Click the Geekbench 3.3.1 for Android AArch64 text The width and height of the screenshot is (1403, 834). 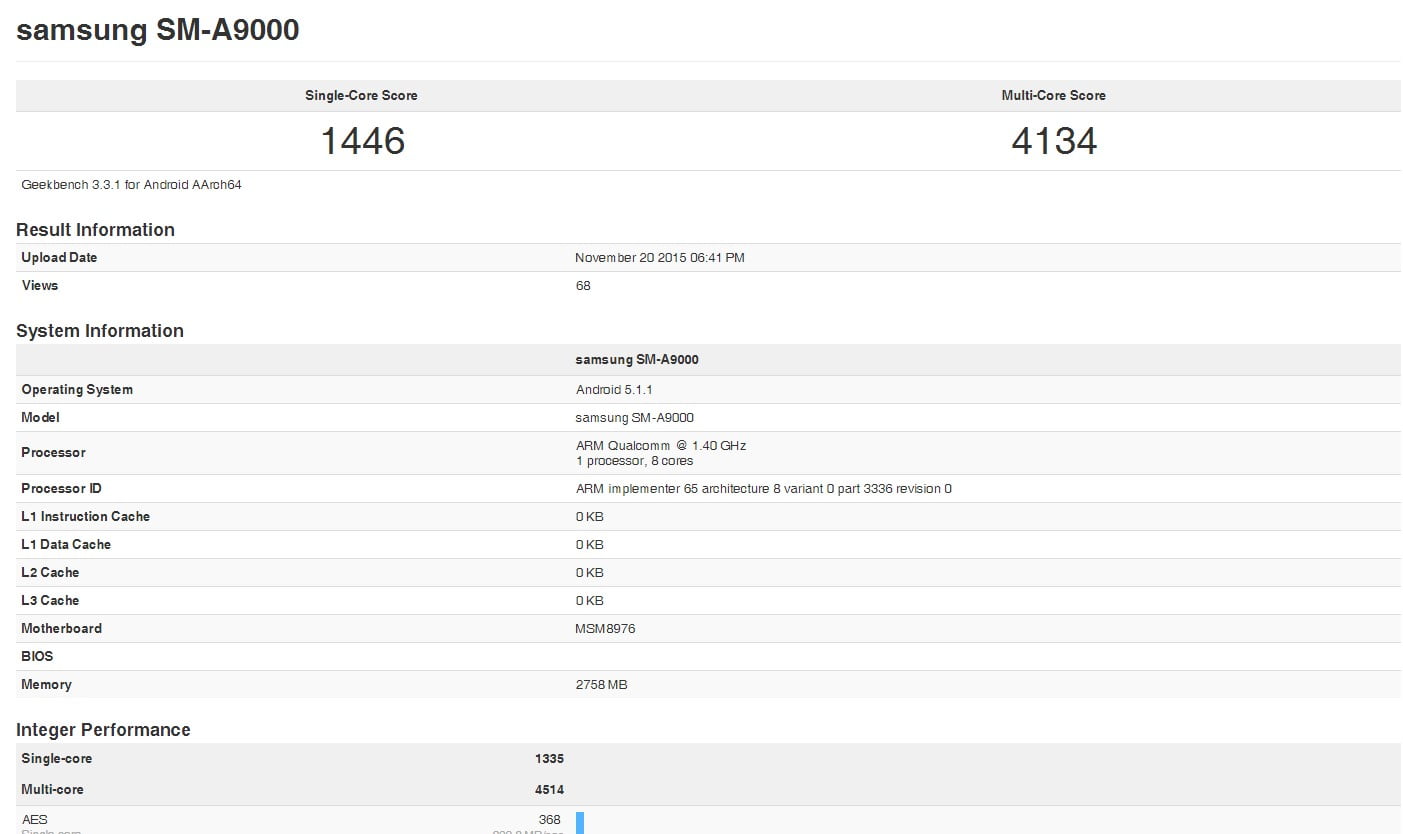click(131, 185)
